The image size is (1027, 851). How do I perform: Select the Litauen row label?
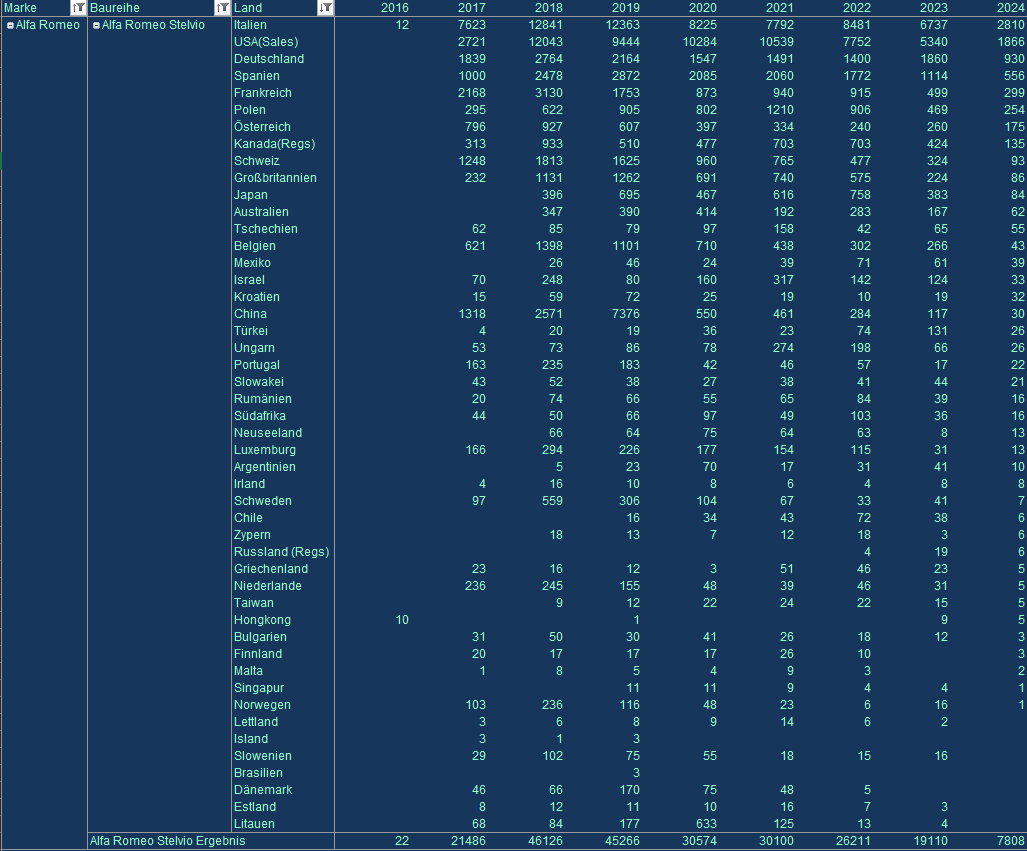click(x=254, y=824)
